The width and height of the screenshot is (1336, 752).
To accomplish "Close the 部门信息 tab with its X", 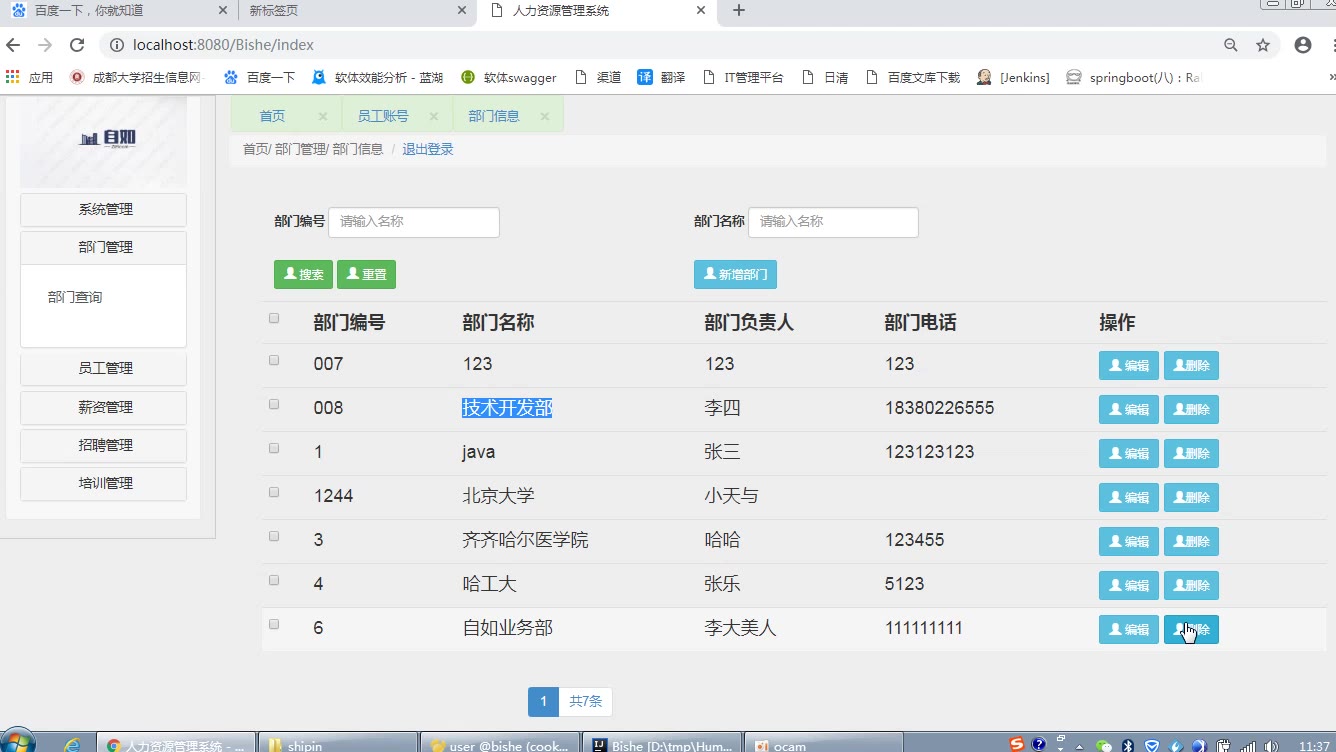I will point(545,116).
